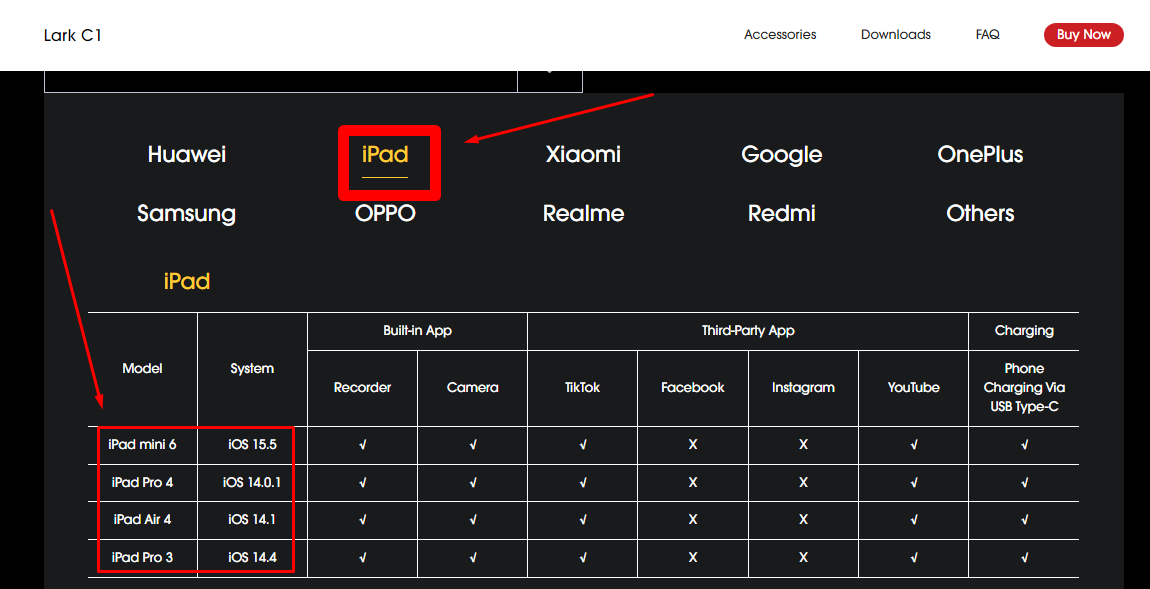Click the Instagram X mark for iPad Pro 4
The height and width of the screenshot is (589, 1150).
803,483
